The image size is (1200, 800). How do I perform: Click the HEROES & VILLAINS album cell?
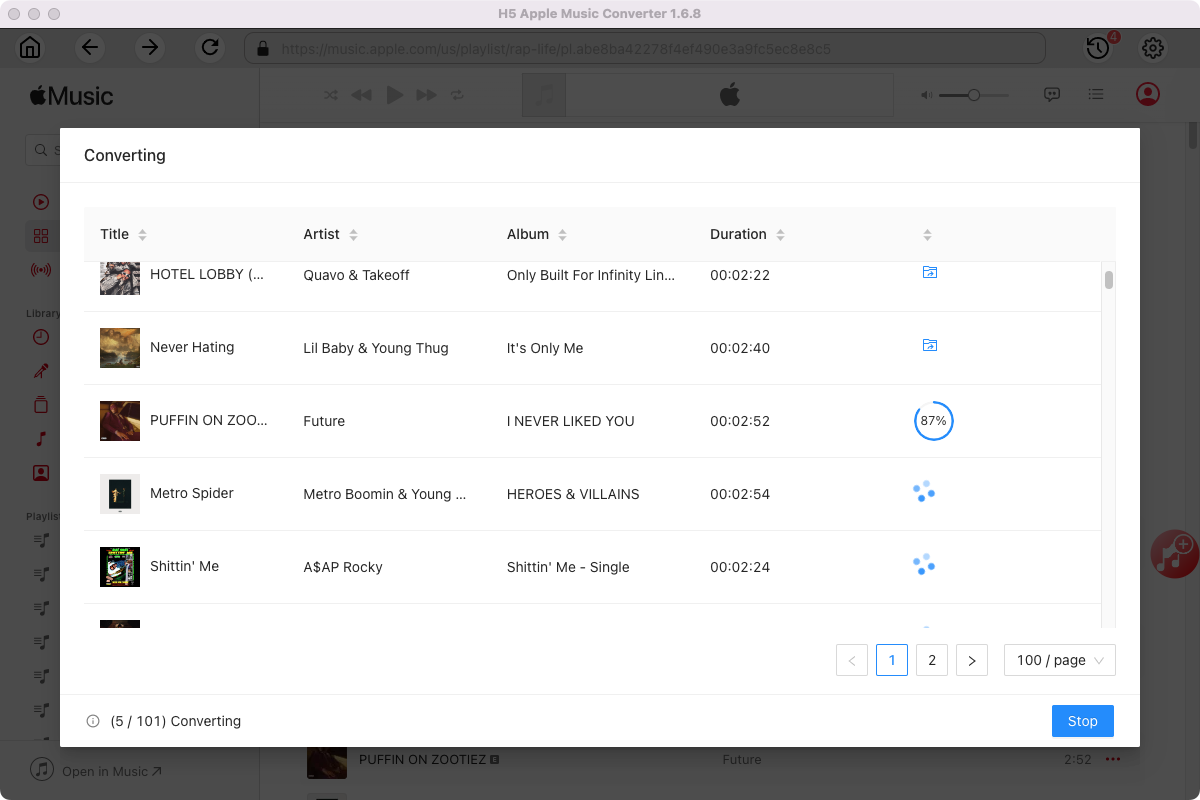pyautogui.click(x=573, y=494)
